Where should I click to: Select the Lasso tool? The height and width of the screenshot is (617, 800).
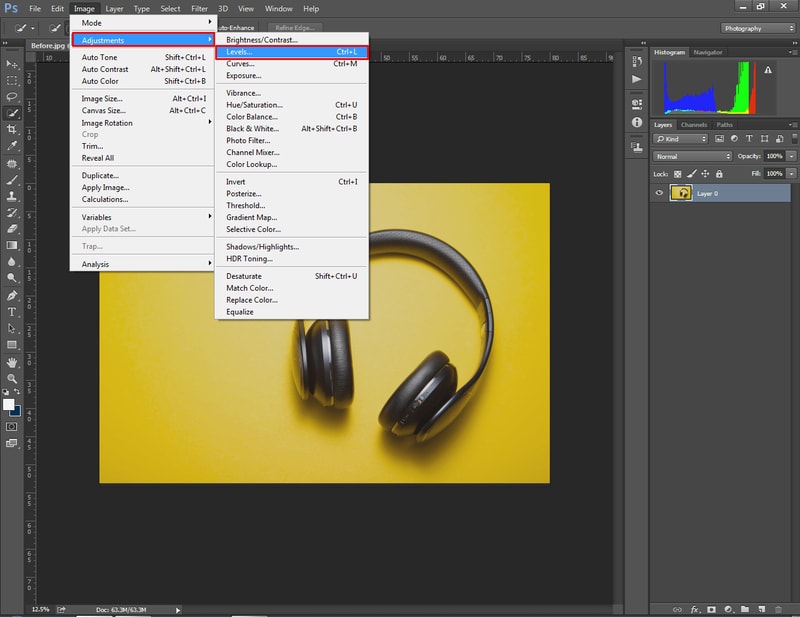11,96
